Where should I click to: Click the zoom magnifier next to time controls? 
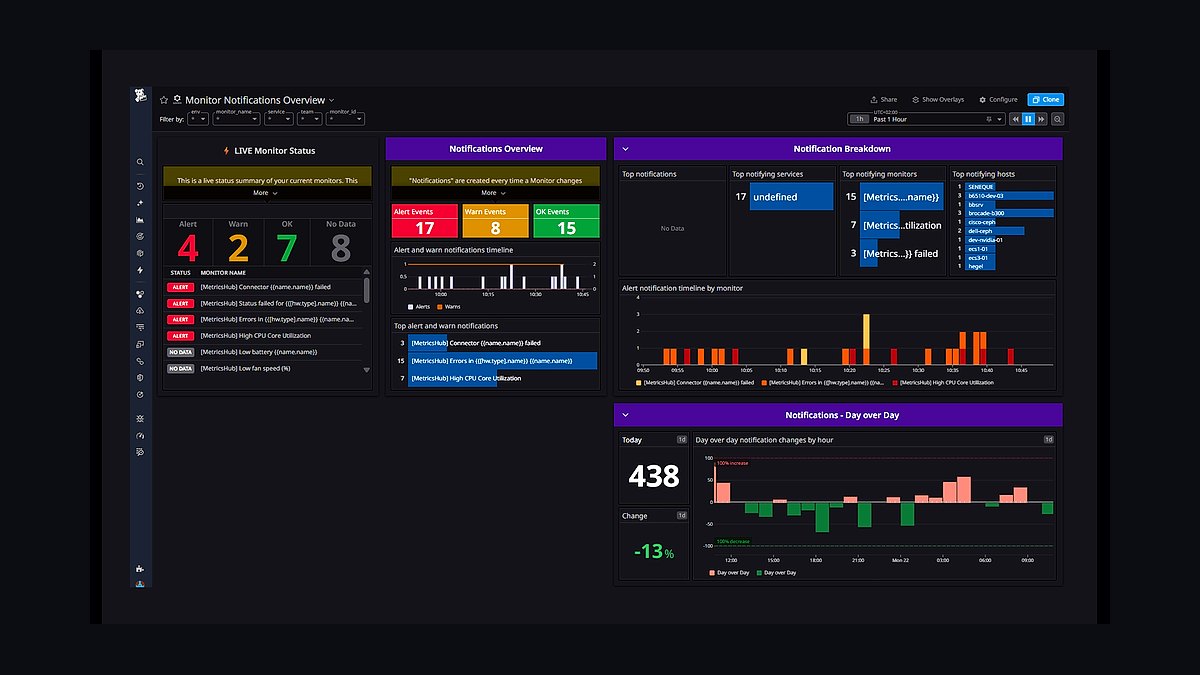point(1058,119)
